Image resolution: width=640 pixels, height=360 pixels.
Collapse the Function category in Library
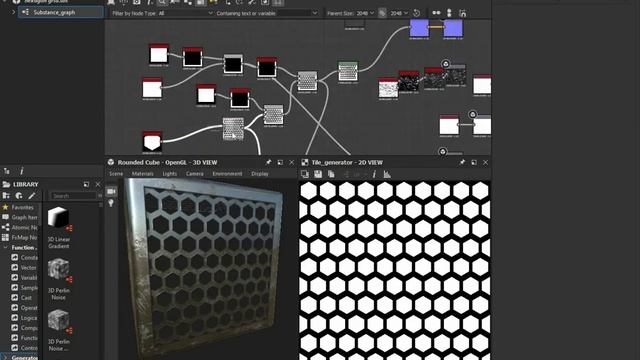(5, 247)
